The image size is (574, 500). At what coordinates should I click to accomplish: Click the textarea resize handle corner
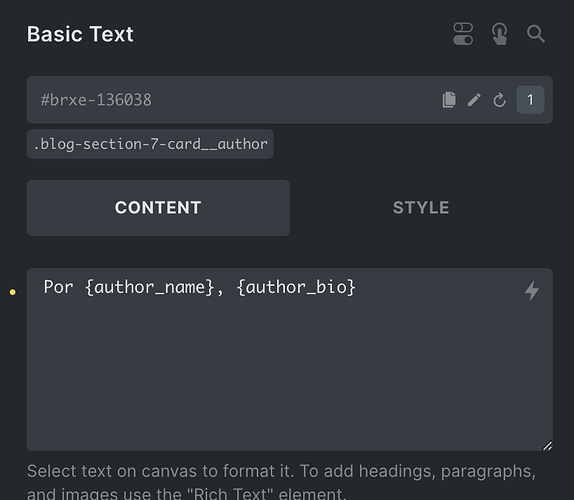pyautogui.click(x=547, y=445)
